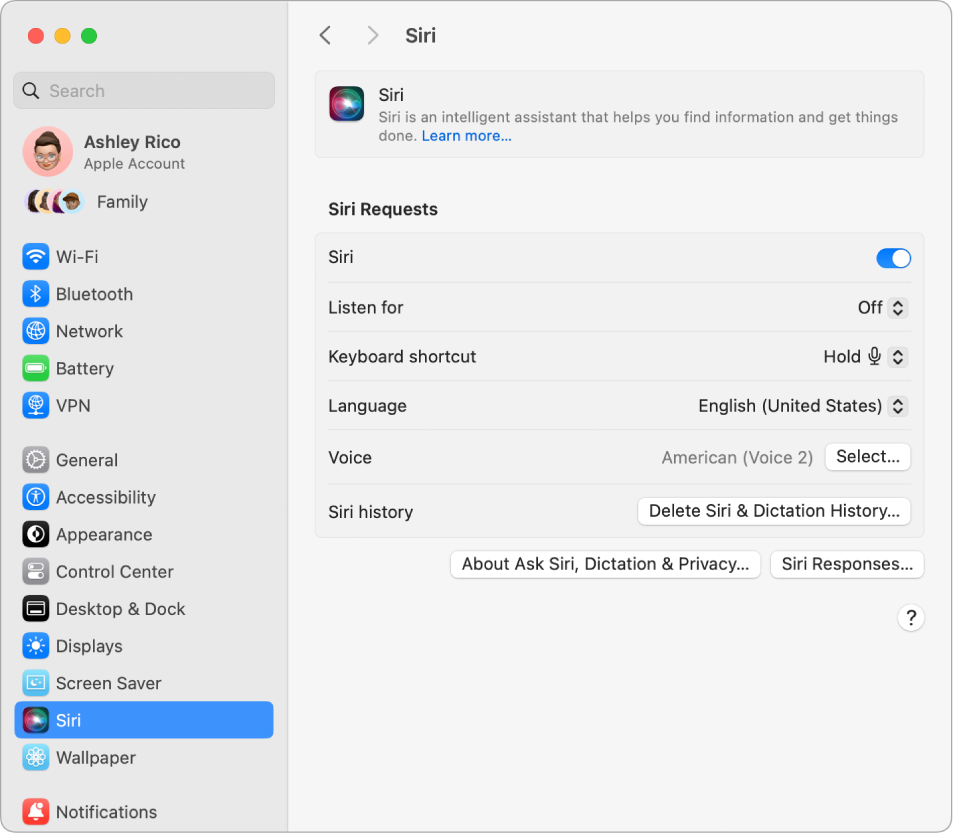The width and height of the screenshot is (956, 838).
Task: Open Siri Responses options
Action: coord(846,564)
